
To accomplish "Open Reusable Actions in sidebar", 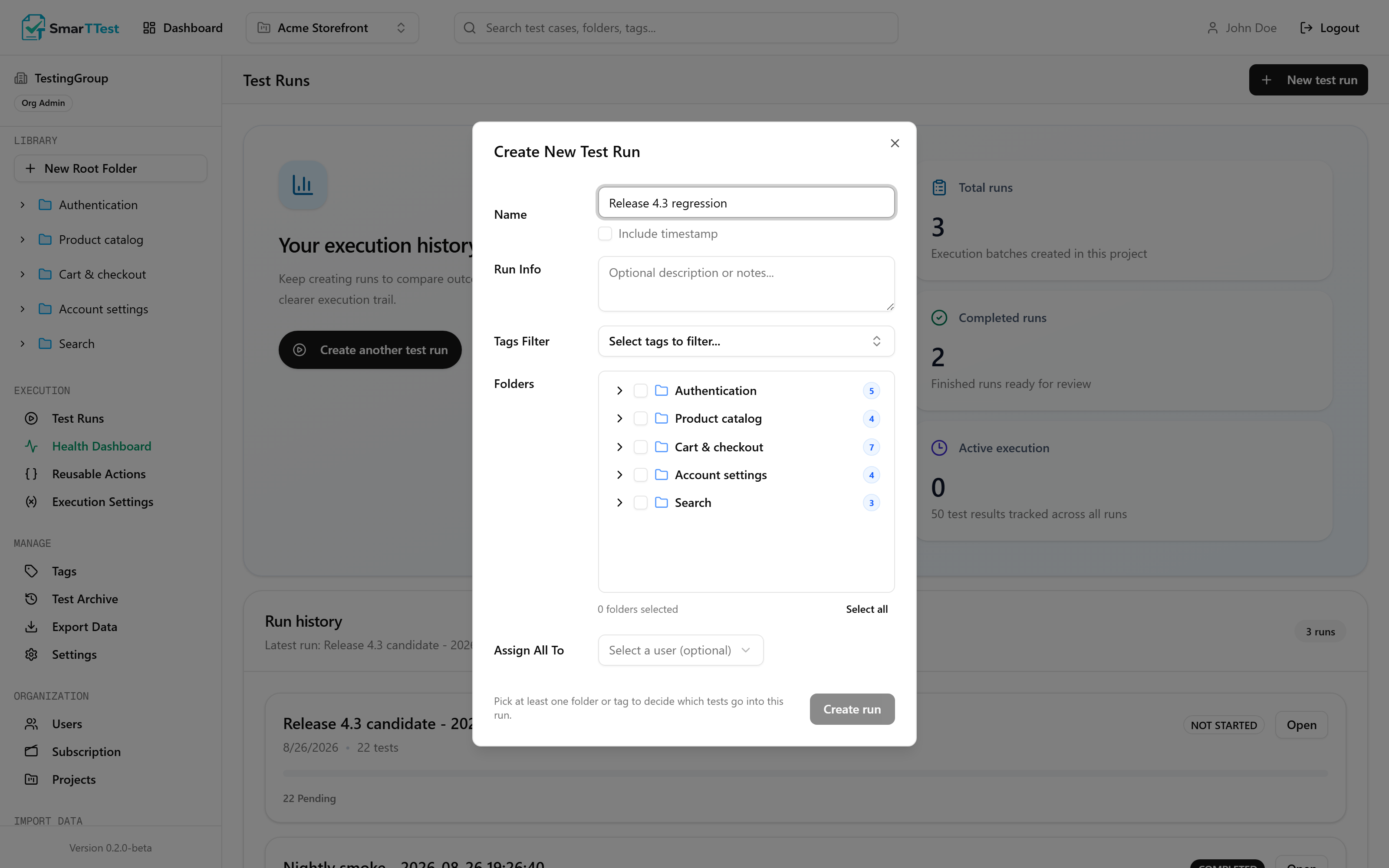I will coord(99,473).
